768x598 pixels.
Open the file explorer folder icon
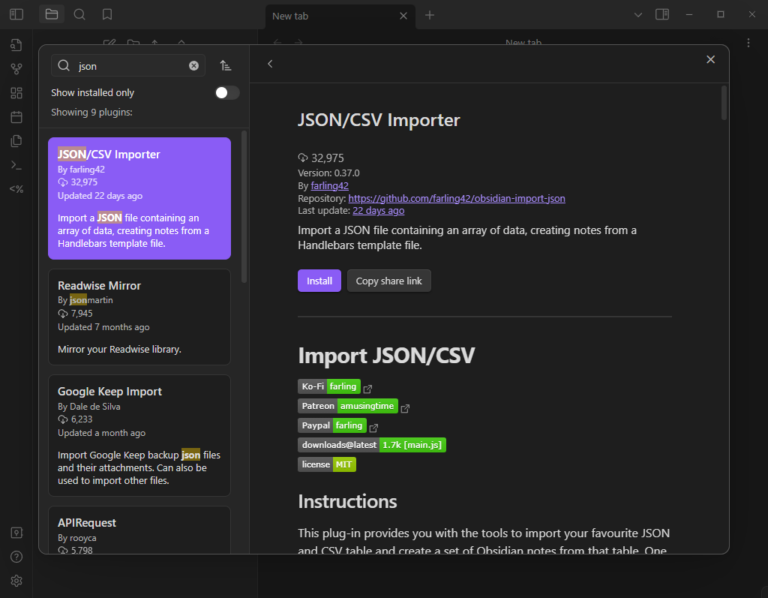51,14
